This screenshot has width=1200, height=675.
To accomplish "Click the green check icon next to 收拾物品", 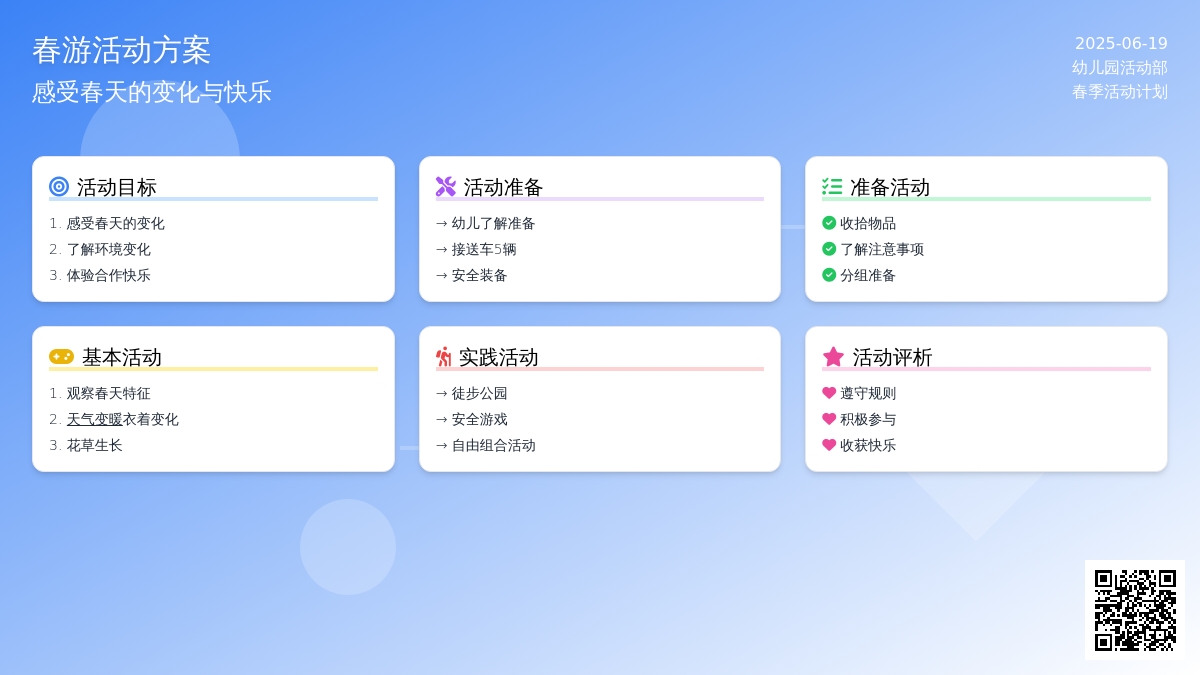I will point(829,223).
